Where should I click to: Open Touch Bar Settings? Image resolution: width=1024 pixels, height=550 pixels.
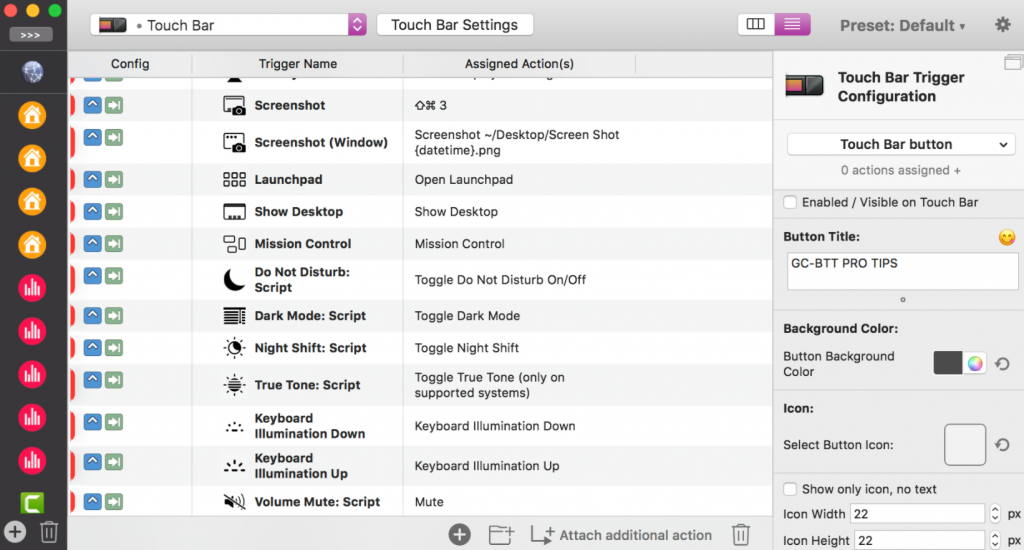click(x=454, y=25)
